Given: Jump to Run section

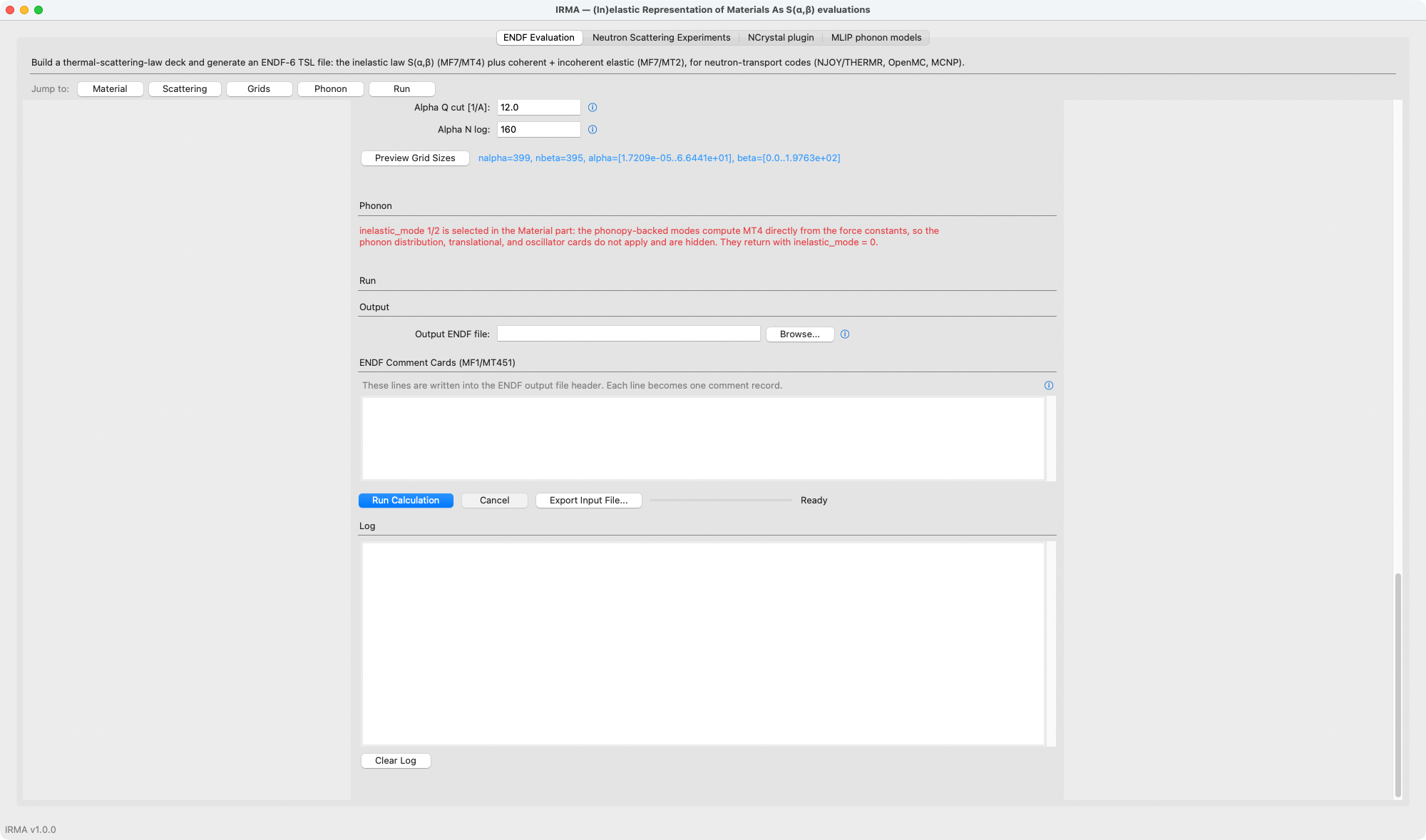Looking at the screenshot, I should click(x=402, y=89).
